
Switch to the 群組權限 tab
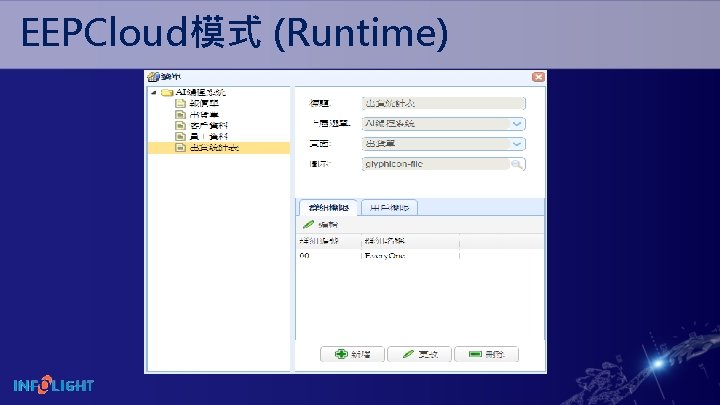pyautogui.click(x=329, y=208)
